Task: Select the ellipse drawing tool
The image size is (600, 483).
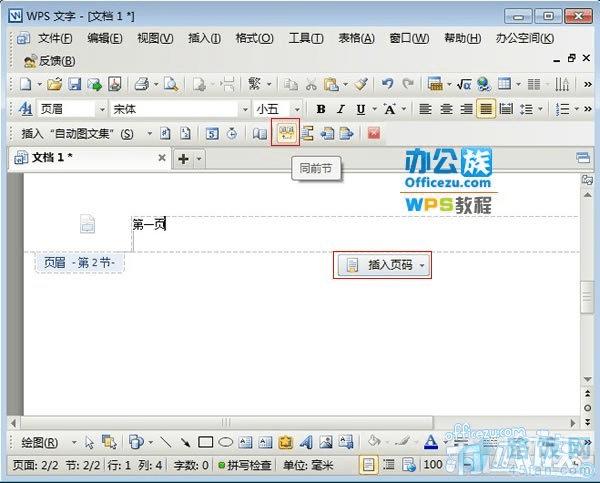Action: [225, 442]
